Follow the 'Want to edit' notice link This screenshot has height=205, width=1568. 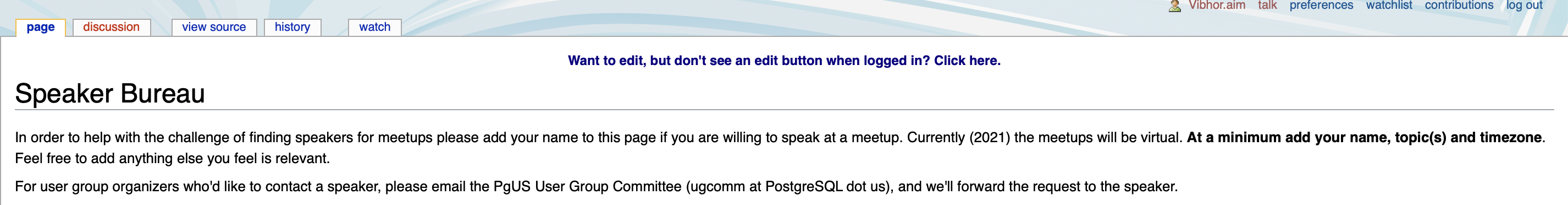coord(784,61)
